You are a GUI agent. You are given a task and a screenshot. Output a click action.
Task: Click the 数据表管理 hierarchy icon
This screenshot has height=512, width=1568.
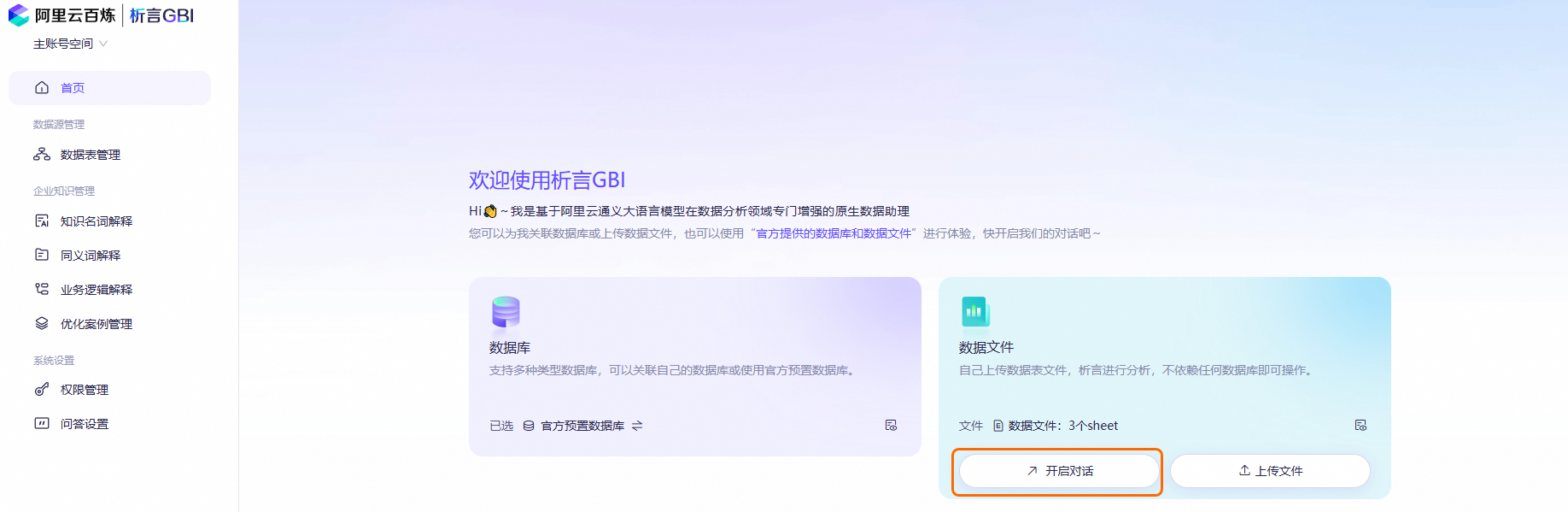pyautogui.click(x=42, y=155)
